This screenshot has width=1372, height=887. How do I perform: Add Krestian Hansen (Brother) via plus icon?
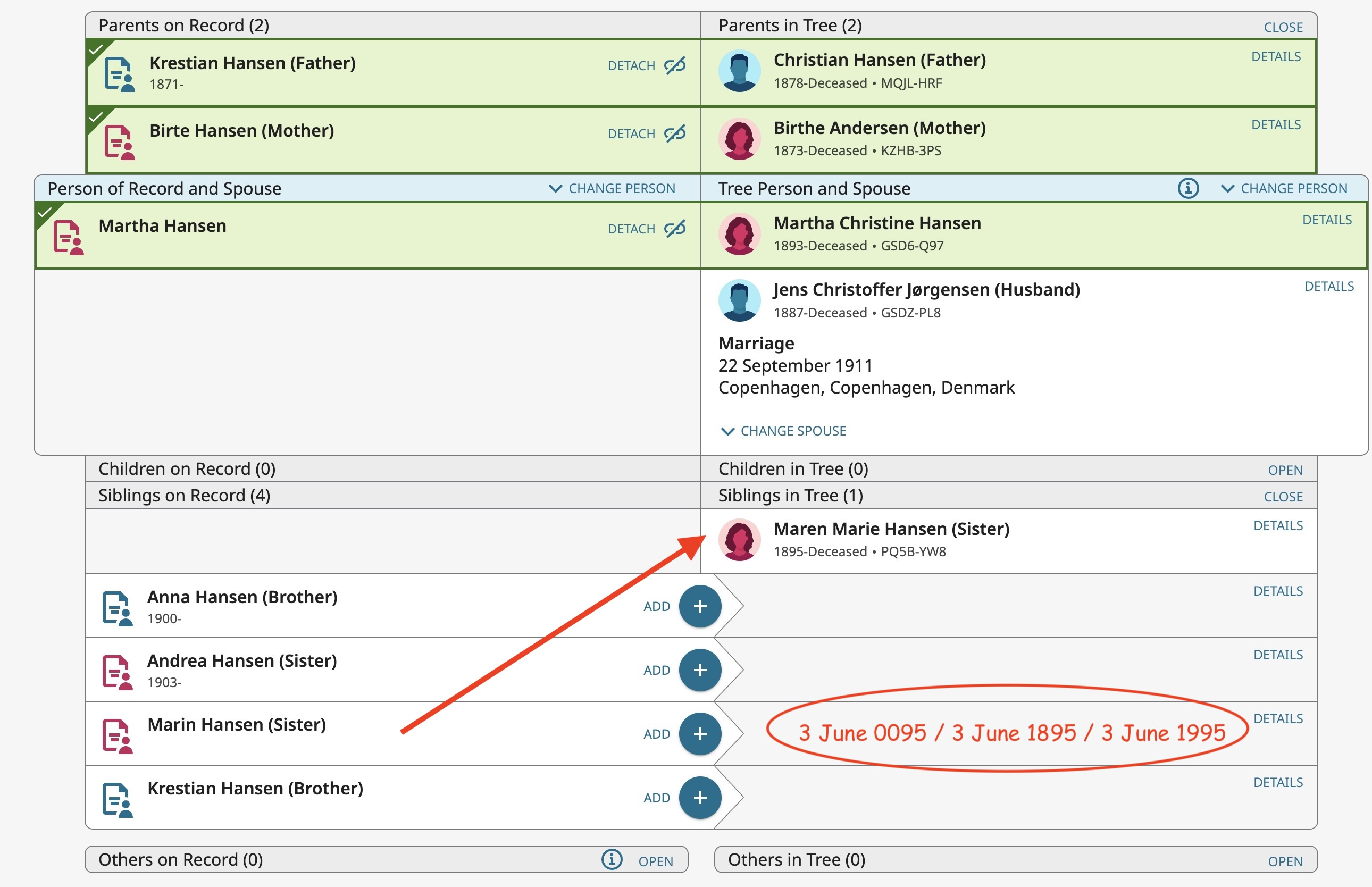coord(699,797)
